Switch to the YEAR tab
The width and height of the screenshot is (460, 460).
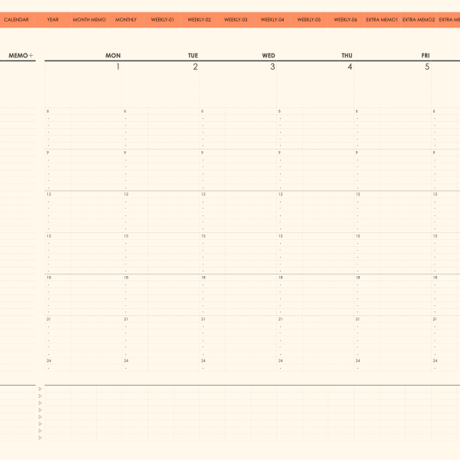[53, 20]
